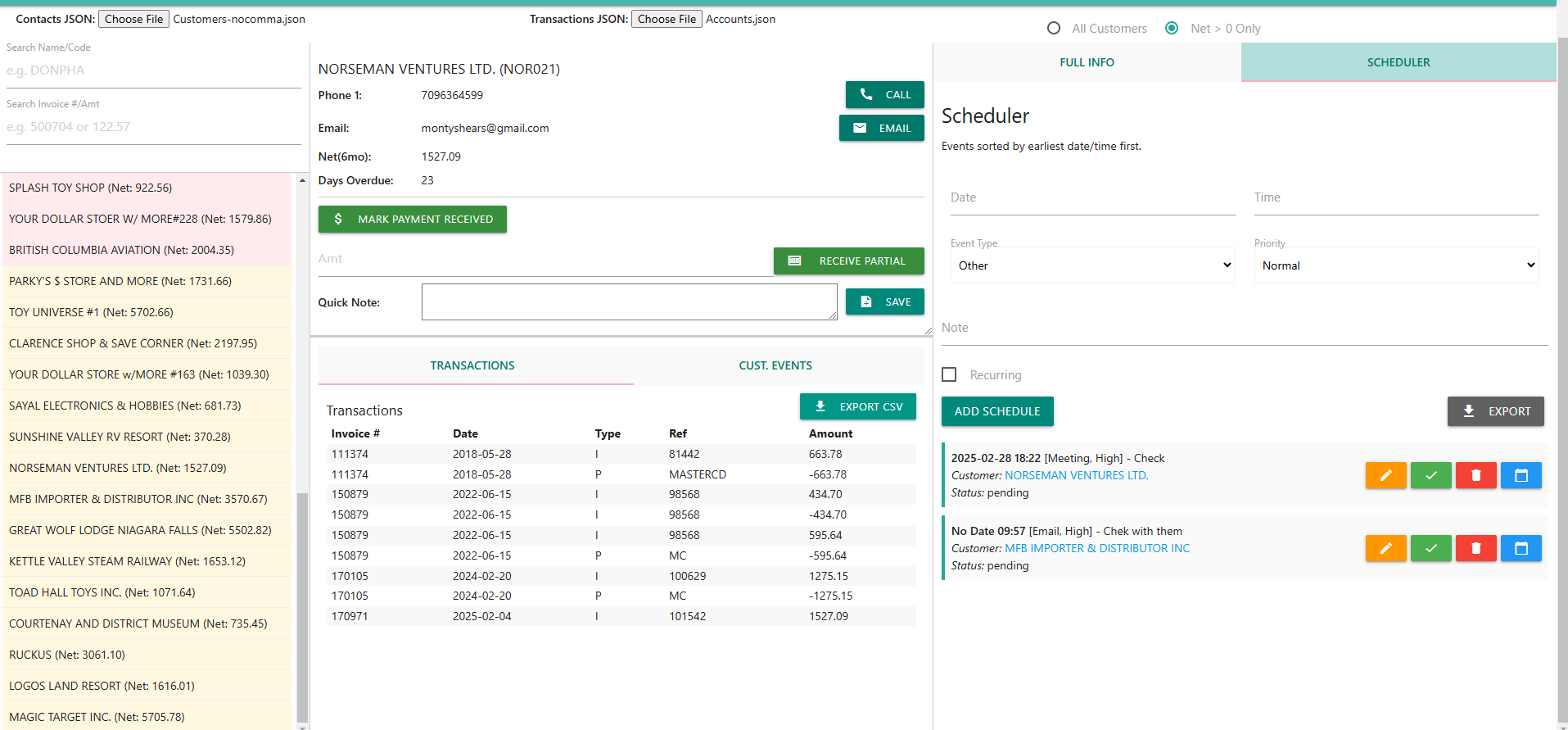
Task: Delete the MFB Importer email event
Action: tap(1475, 548)
